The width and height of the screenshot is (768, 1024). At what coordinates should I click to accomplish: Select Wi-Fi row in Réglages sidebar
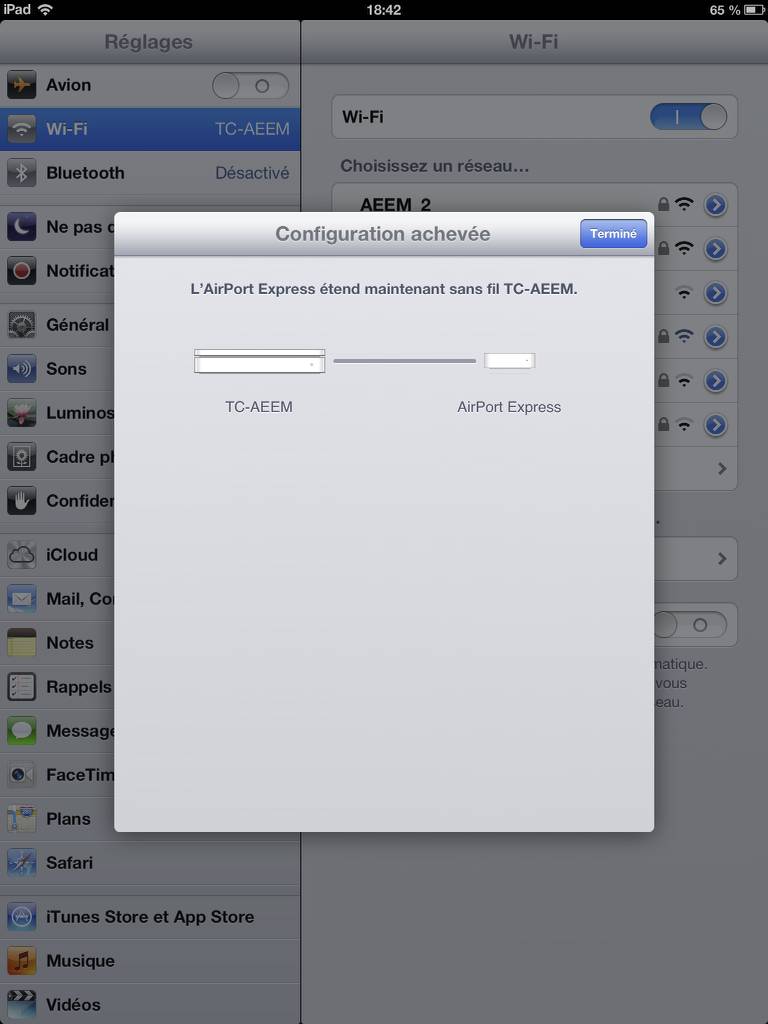[x=150, y=129]
